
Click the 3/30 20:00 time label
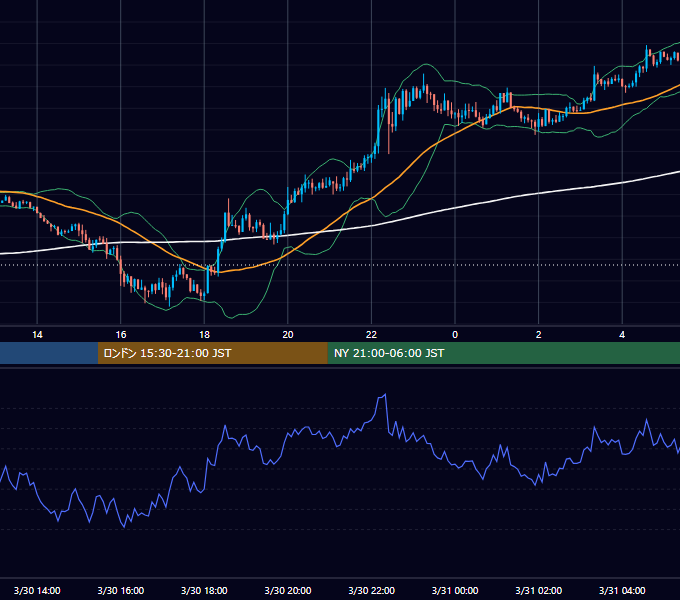288,590
